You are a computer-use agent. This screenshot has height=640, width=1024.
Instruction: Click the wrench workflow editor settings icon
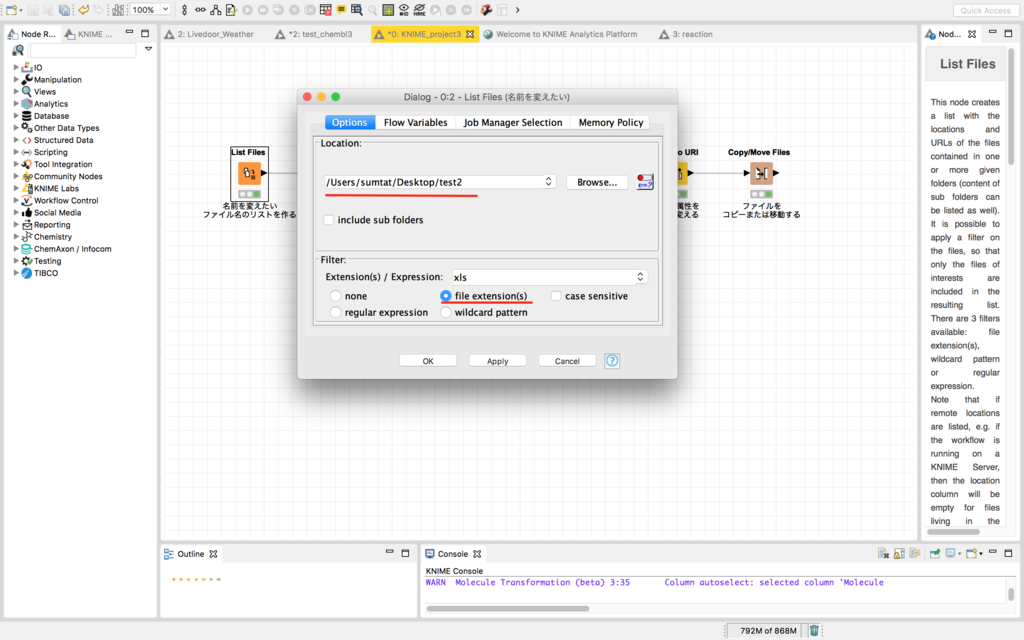tap(486, 10)
